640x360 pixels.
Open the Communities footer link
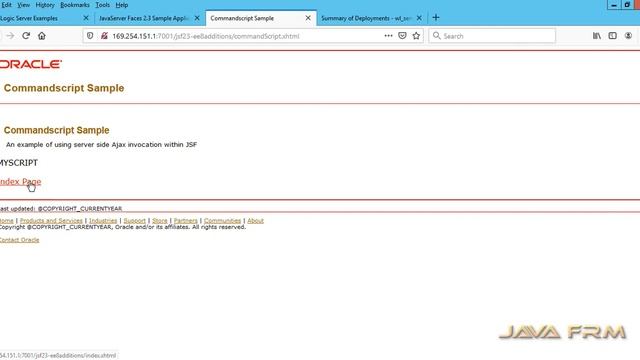pos(222,220)
